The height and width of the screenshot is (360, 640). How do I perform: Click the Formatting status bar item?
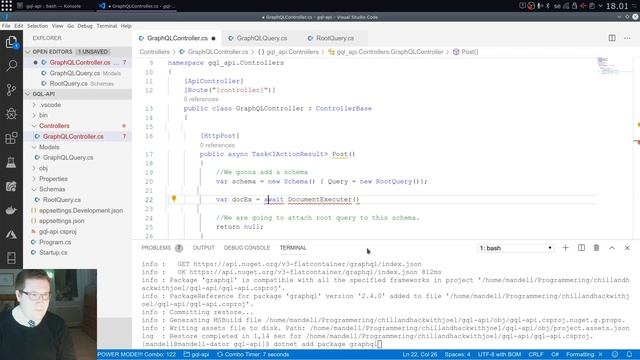[584, 354]
